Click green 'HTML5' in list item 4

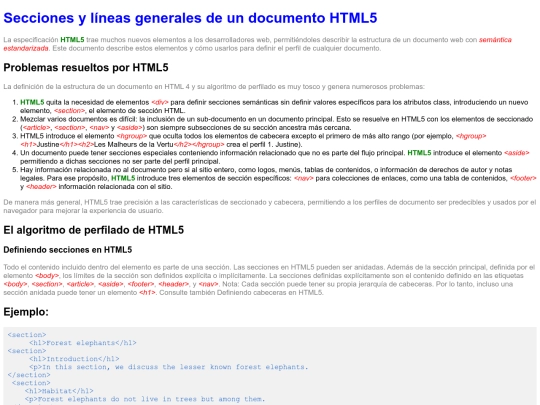(419, 153)
